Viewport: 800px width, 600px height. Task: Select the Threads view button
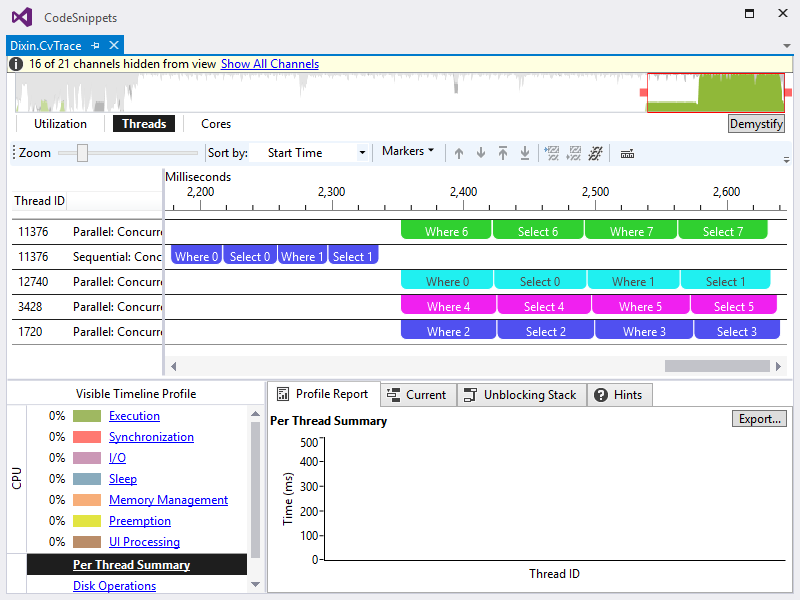click(144, 124)
